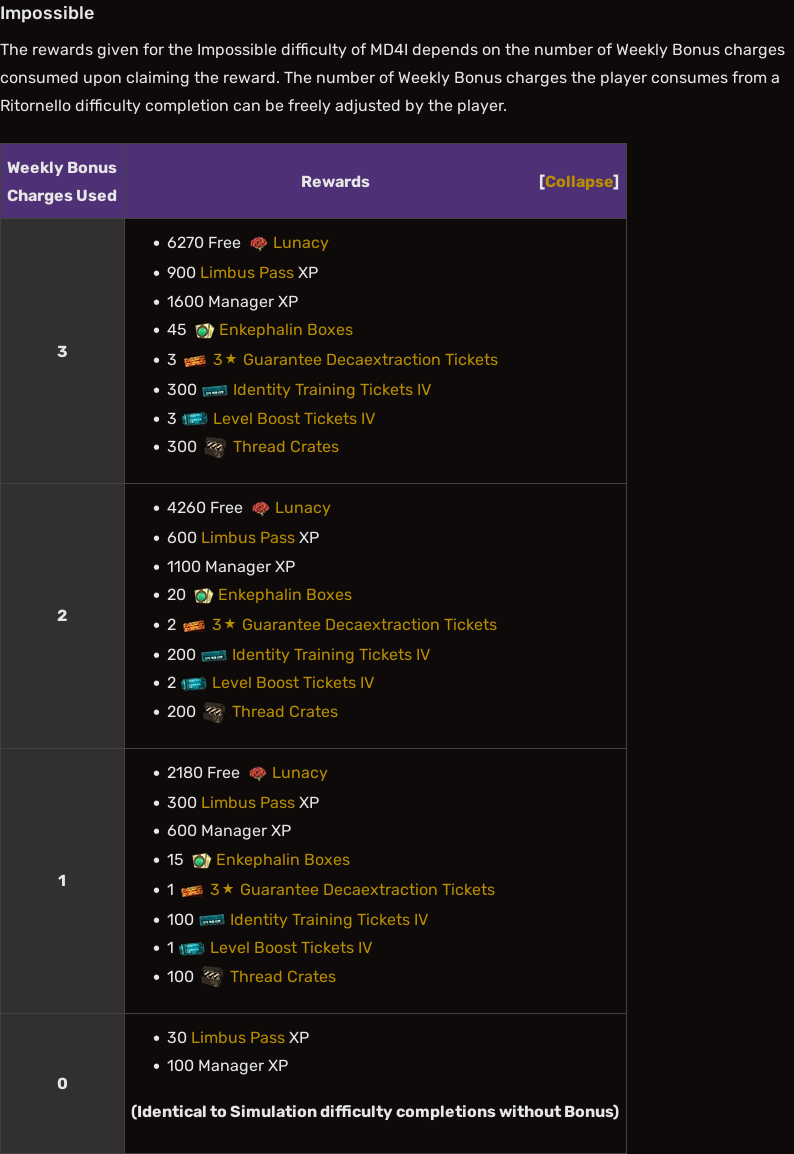The height and width of the screenshot is (1154, 794).
Task: Click the Thread Crates icon beside 100
Action: [x=212, y=977]
